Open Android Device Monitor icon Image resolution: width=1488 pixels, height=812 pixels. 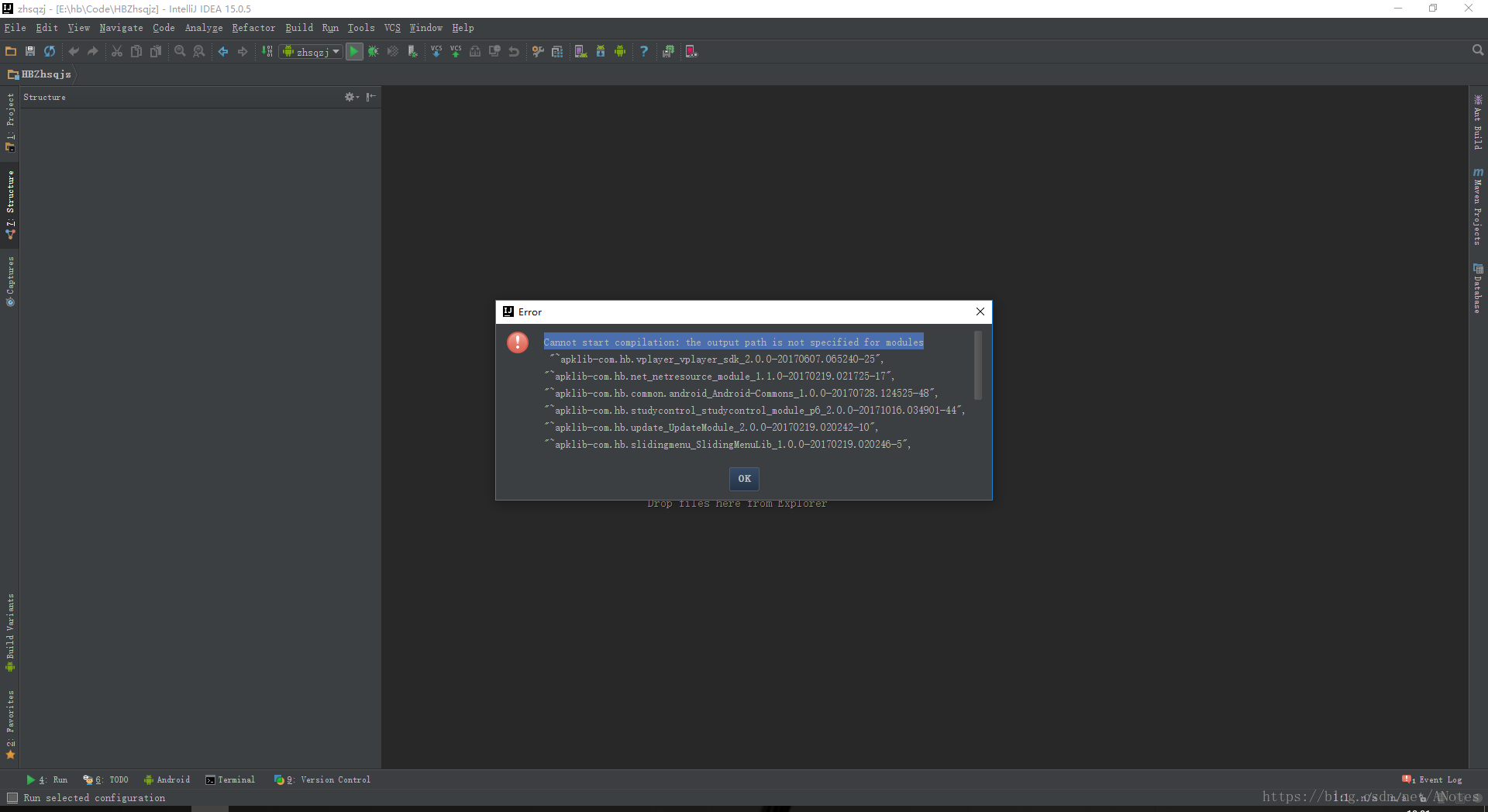pyautogui.click(x=620, y=51)
